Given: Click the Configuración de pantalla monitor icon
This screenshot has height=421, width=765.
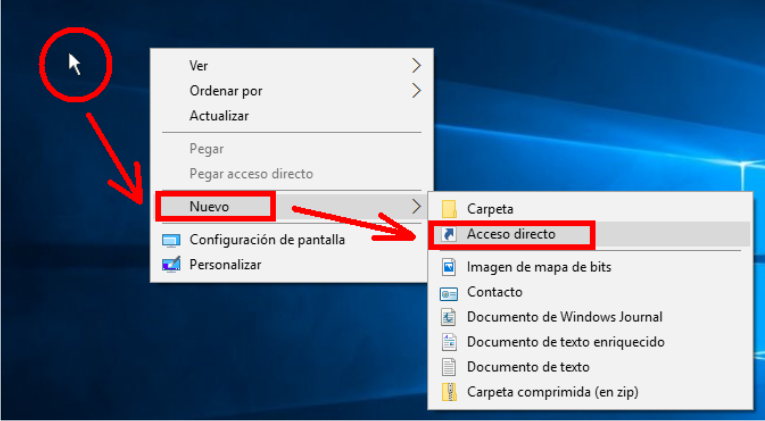Looking at the screenshot, I should (171, 240).
